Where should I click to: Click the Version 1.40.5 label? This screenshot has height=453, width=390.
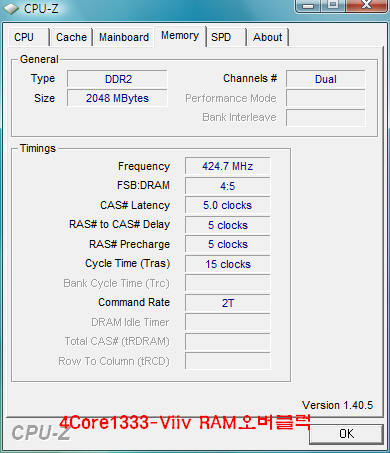[x=337, y=405]
